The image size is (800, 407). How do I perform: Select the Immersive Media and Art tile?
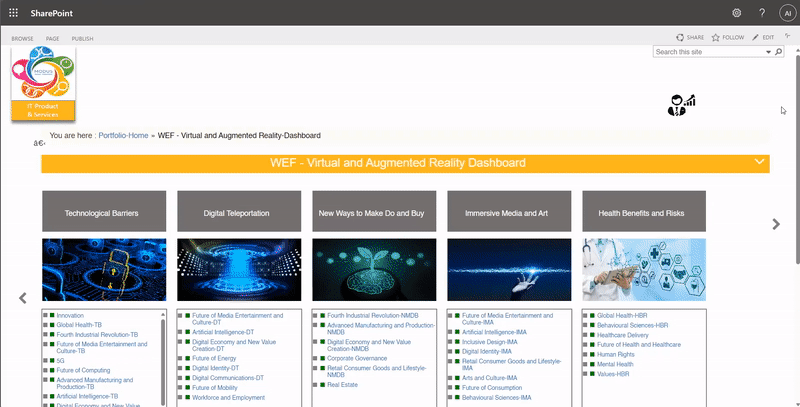pos(509,211)
